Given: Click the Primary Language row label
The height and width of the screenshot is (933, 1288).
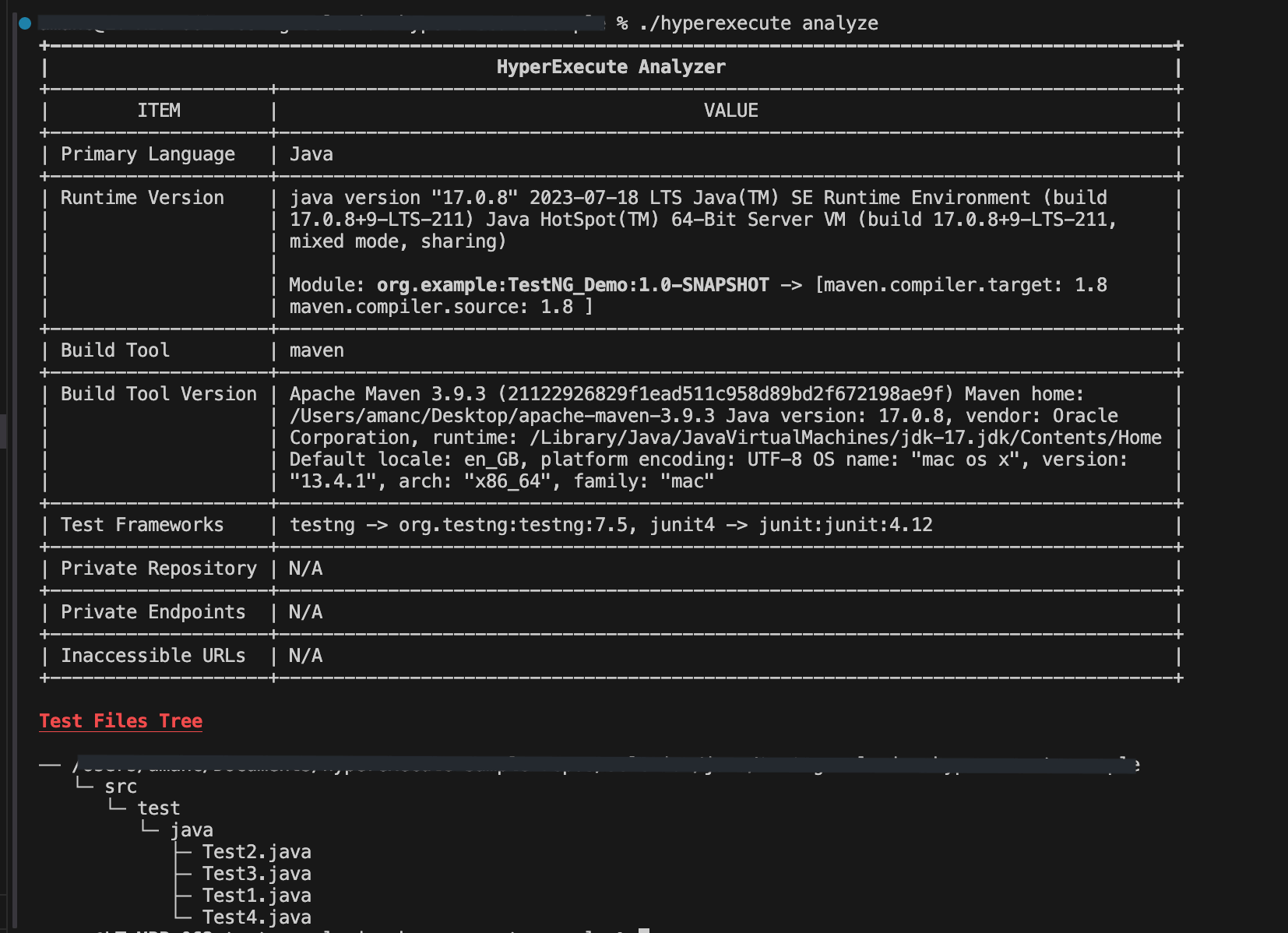Looking at the screenshot, I should pyautogui.click(x=148, y=154).
